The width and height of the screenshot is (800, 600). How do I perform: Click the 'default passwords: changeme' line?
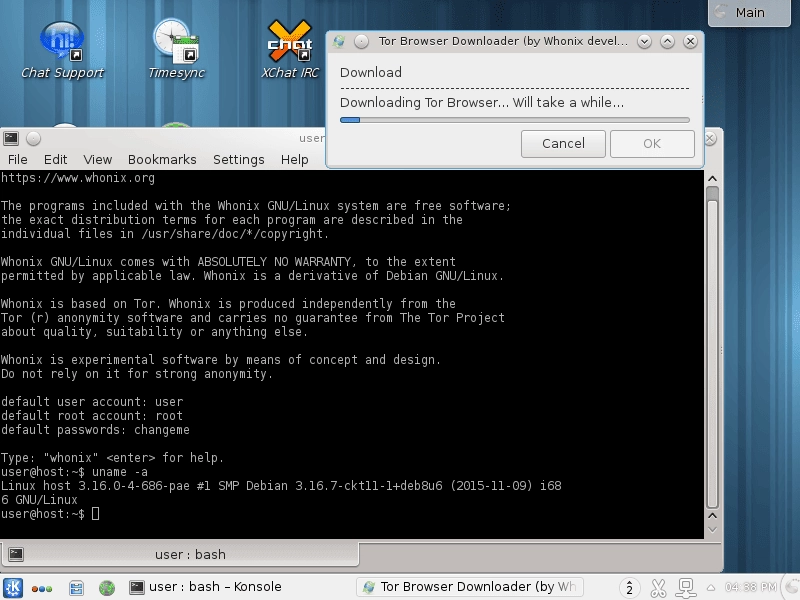tap(95, 430)
